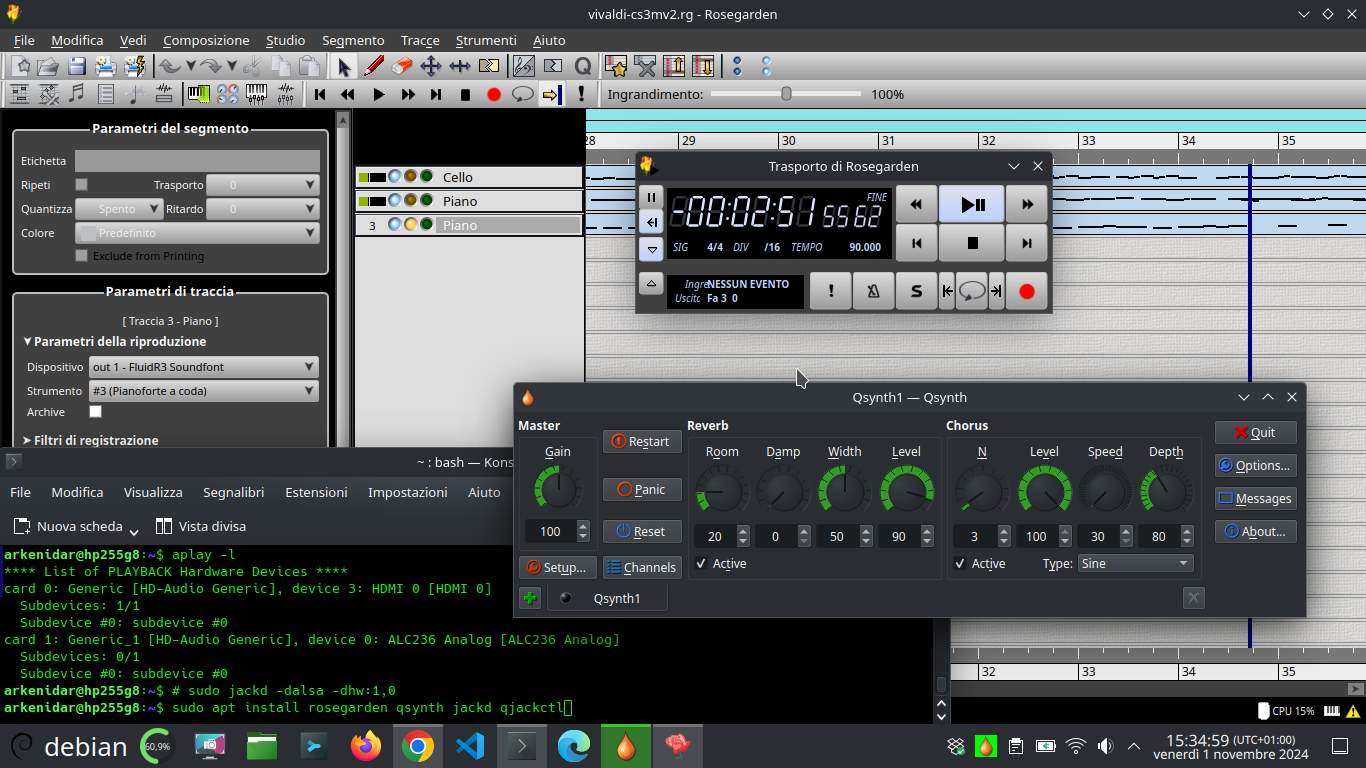Open Qsynth Options... button

[x=1256, y=465]
